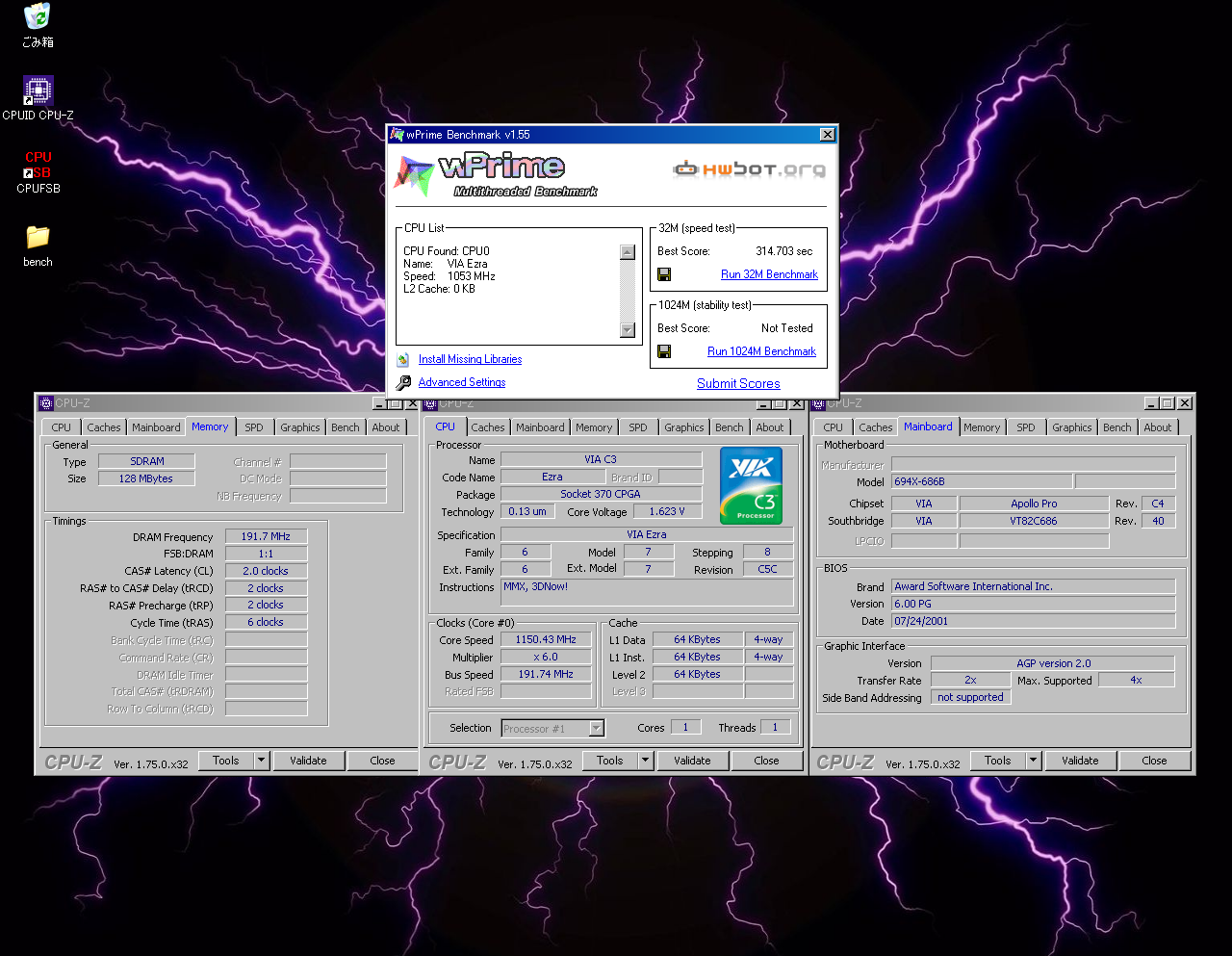This screenshot has width=1232, height=956.
Task: Click Close button in Memory window
Action: click(382, 761)
